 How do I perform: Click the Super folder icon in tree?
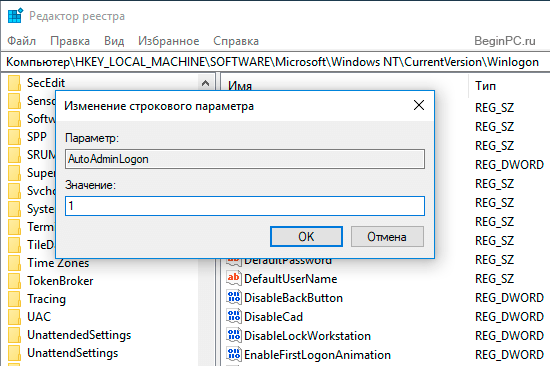coord(14,173)
